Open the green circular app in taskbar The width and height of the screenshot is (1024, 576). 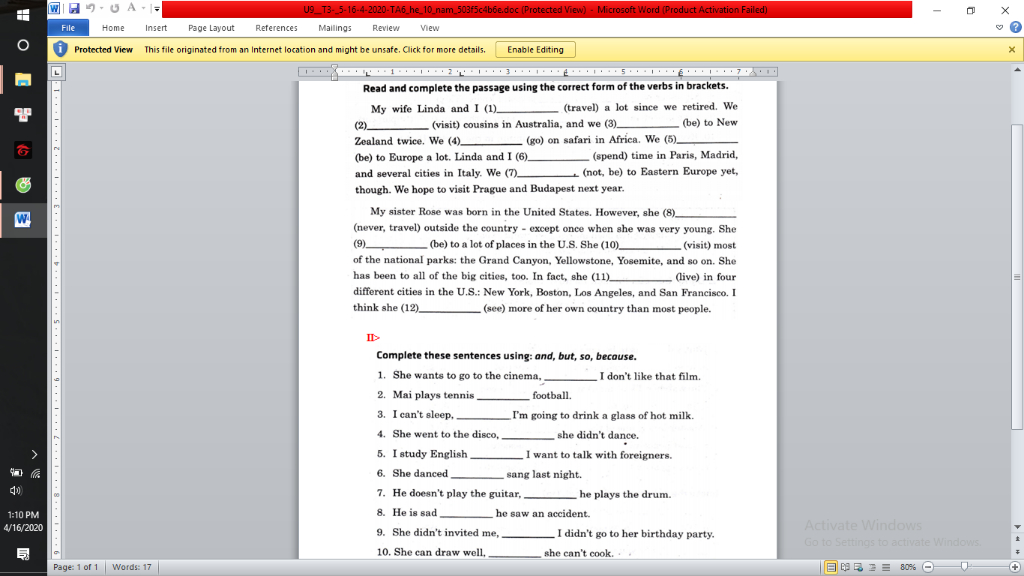point(23,185)
